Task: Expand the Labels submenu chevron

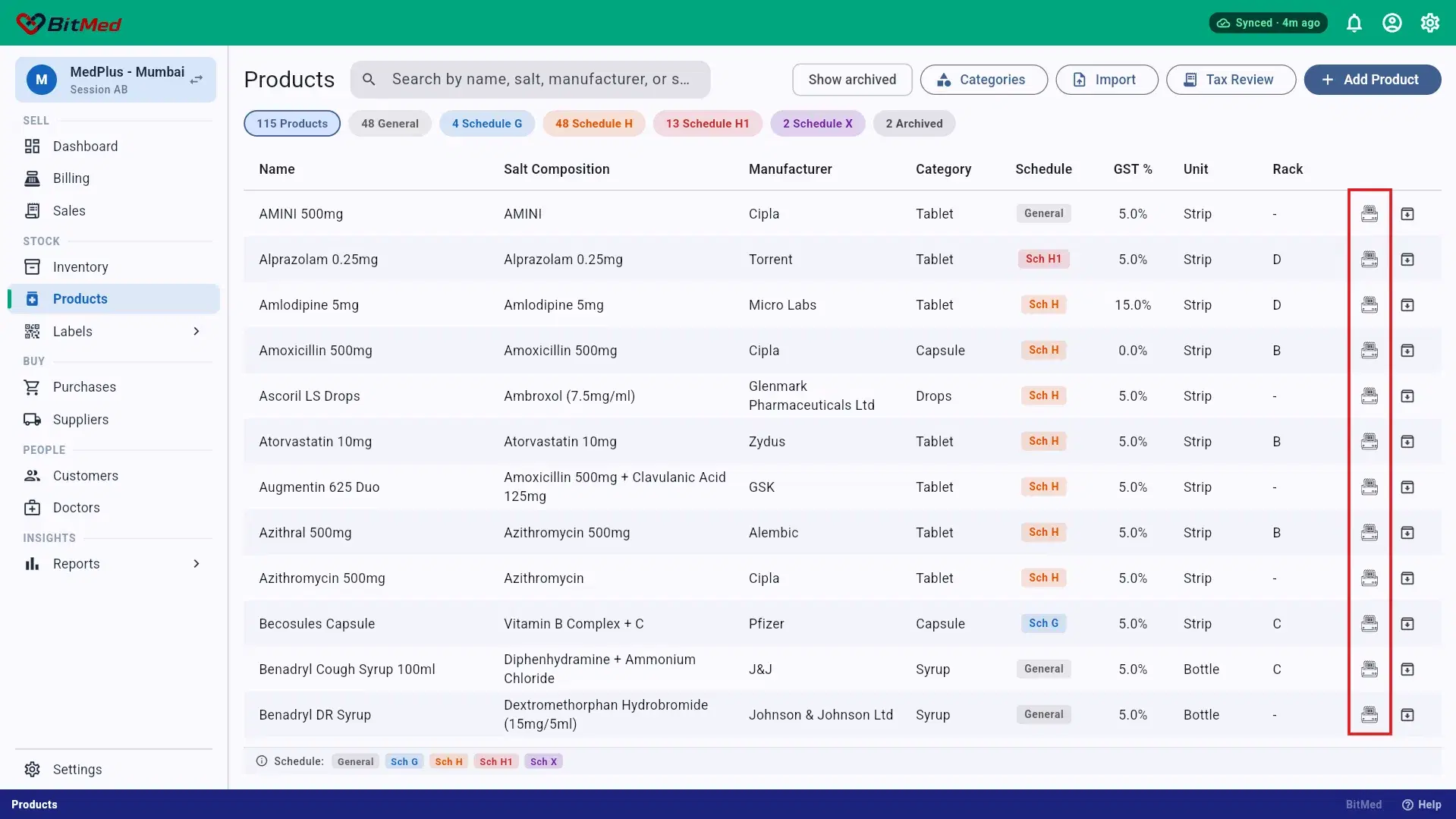Action: coord(197,332)
